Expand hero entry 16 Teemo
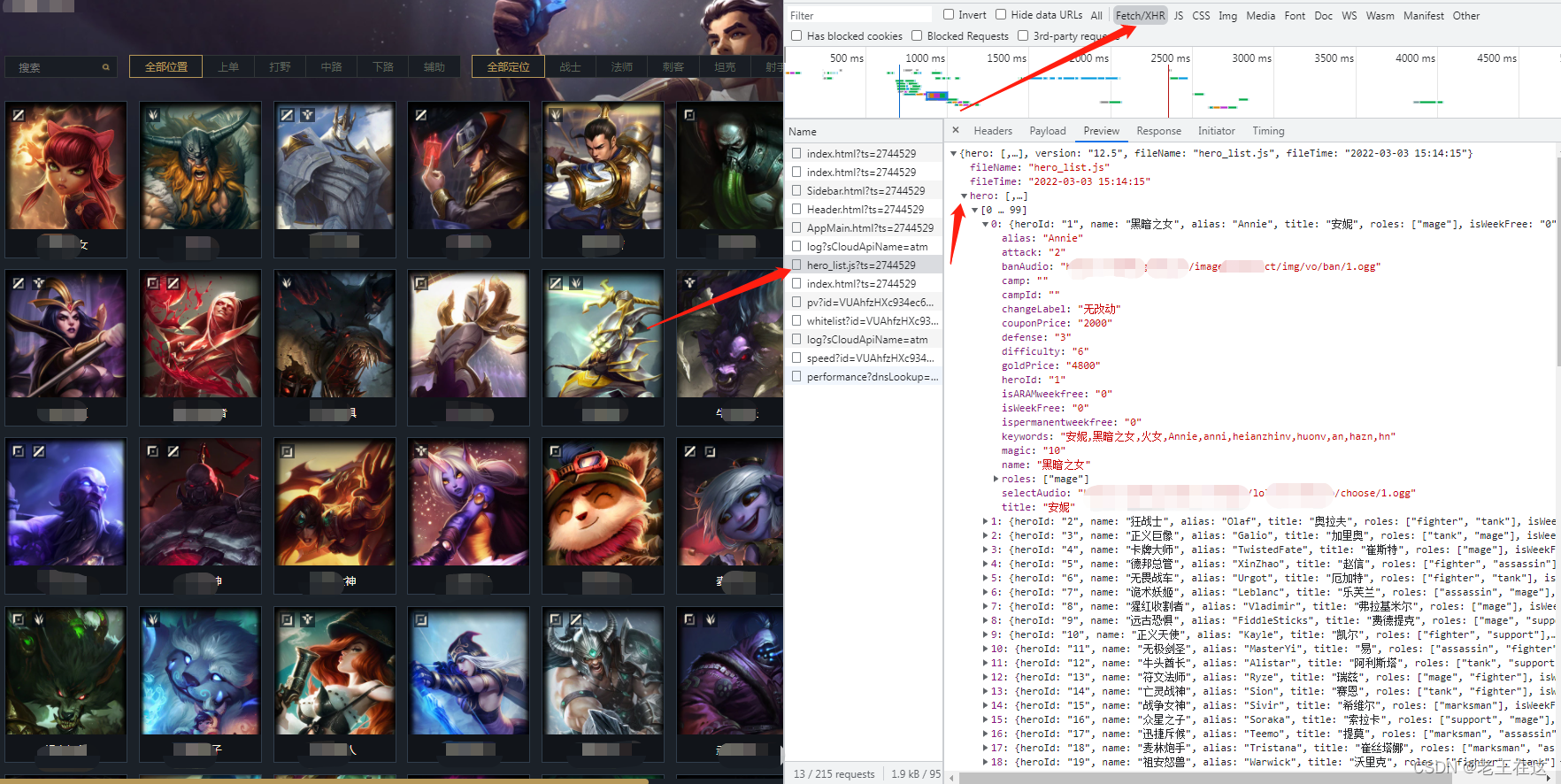This screenshot has height=784, width=1561. coord(986,734)
